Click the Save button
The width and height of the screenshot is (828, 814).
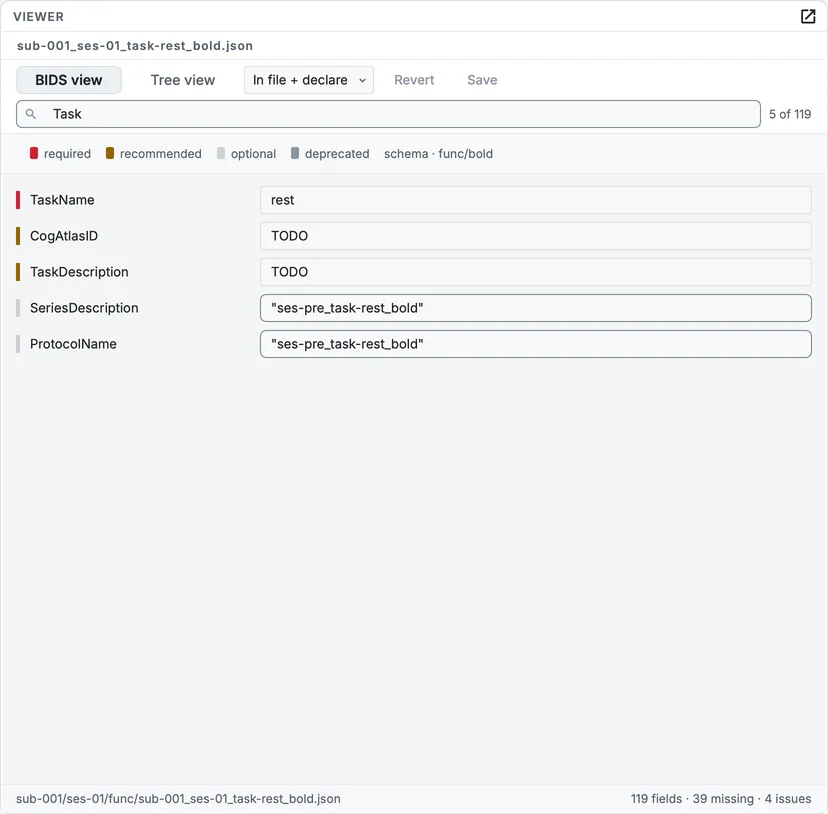coord(482,80)
